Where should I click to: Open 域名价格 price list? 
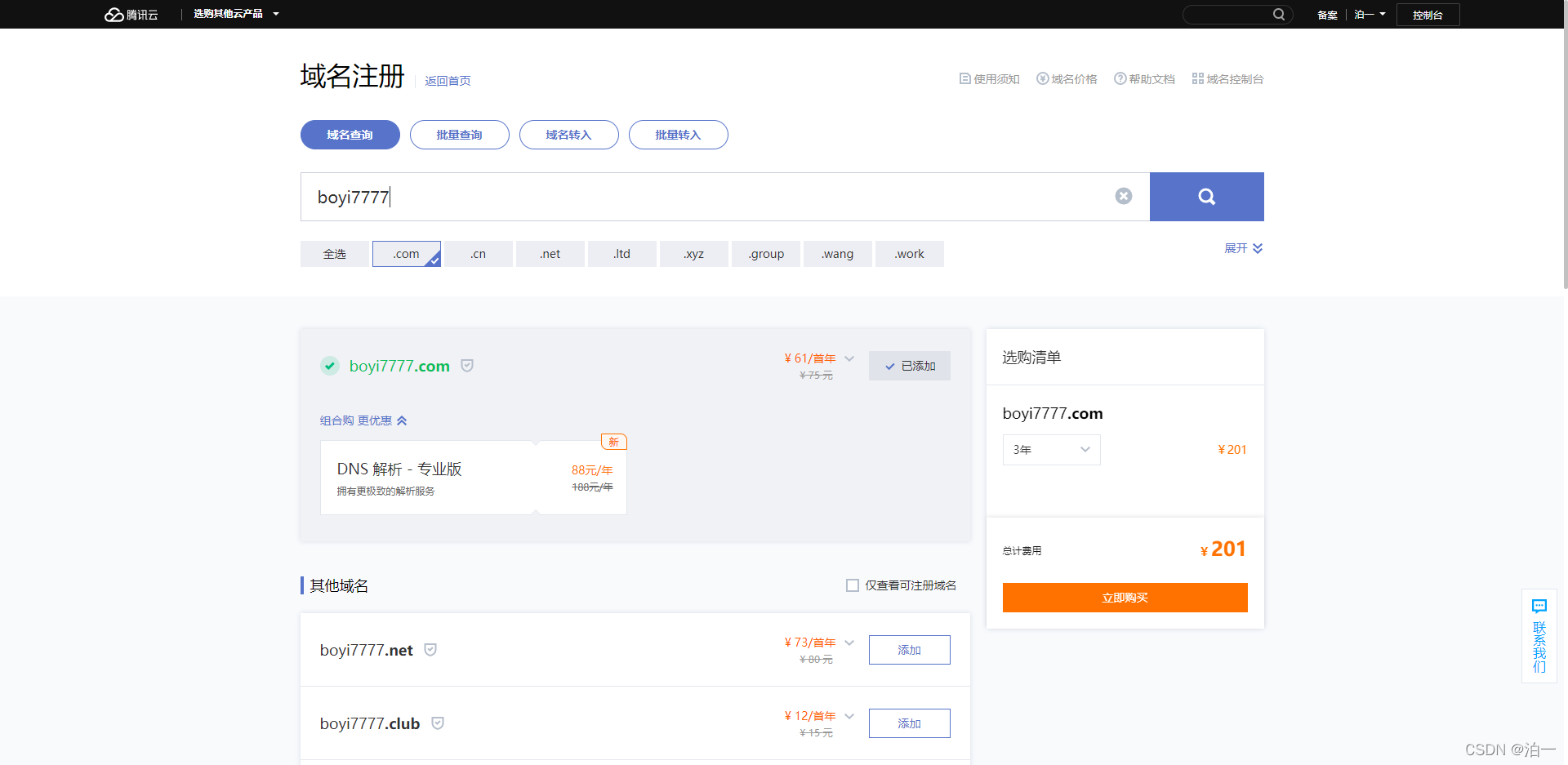[x=1067, y=79]
